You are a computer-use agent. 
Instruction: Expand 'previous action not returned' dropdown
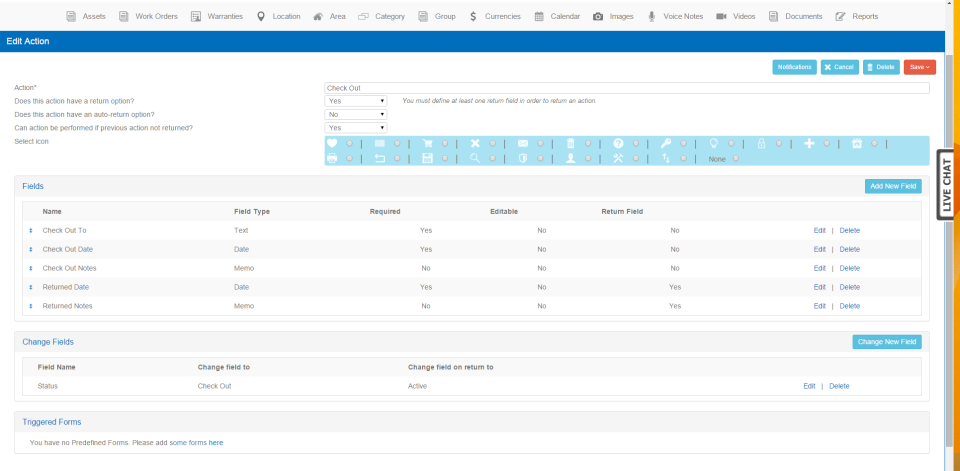[x=356, y=128]
